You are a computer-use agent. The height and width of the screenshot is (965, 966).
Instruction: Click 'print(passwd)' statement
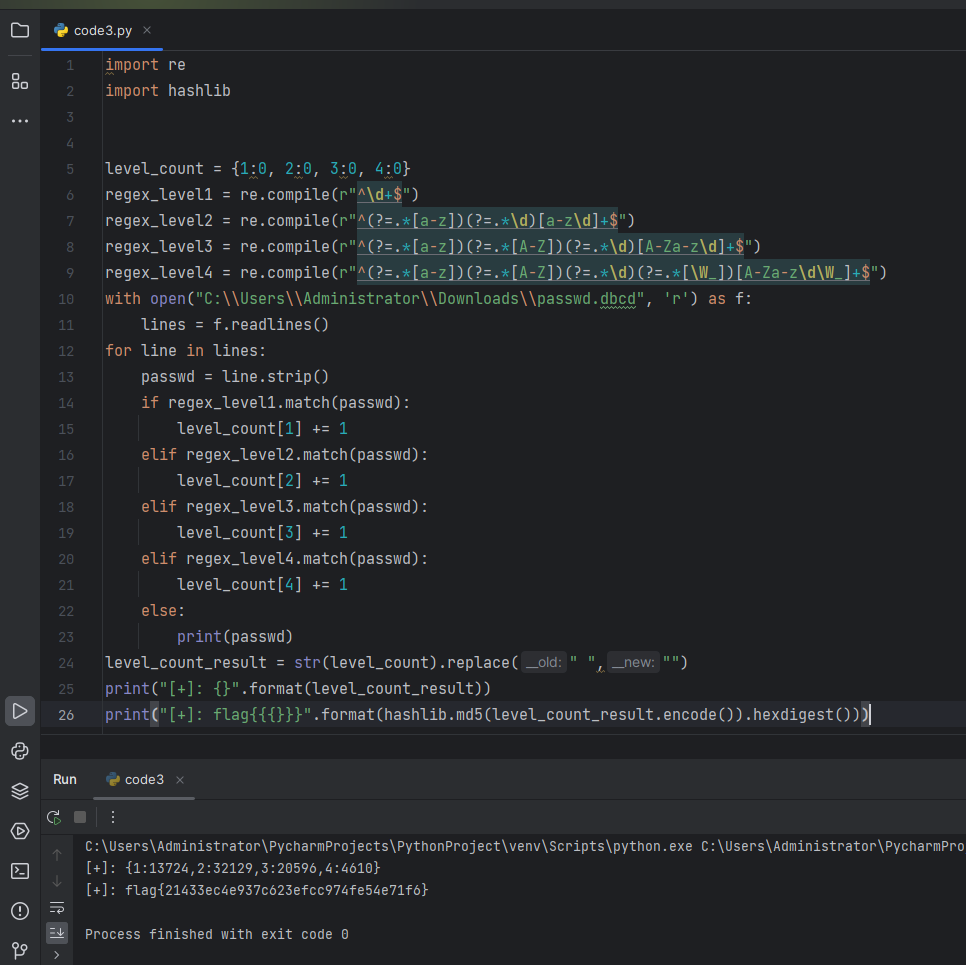click(235, 637)
